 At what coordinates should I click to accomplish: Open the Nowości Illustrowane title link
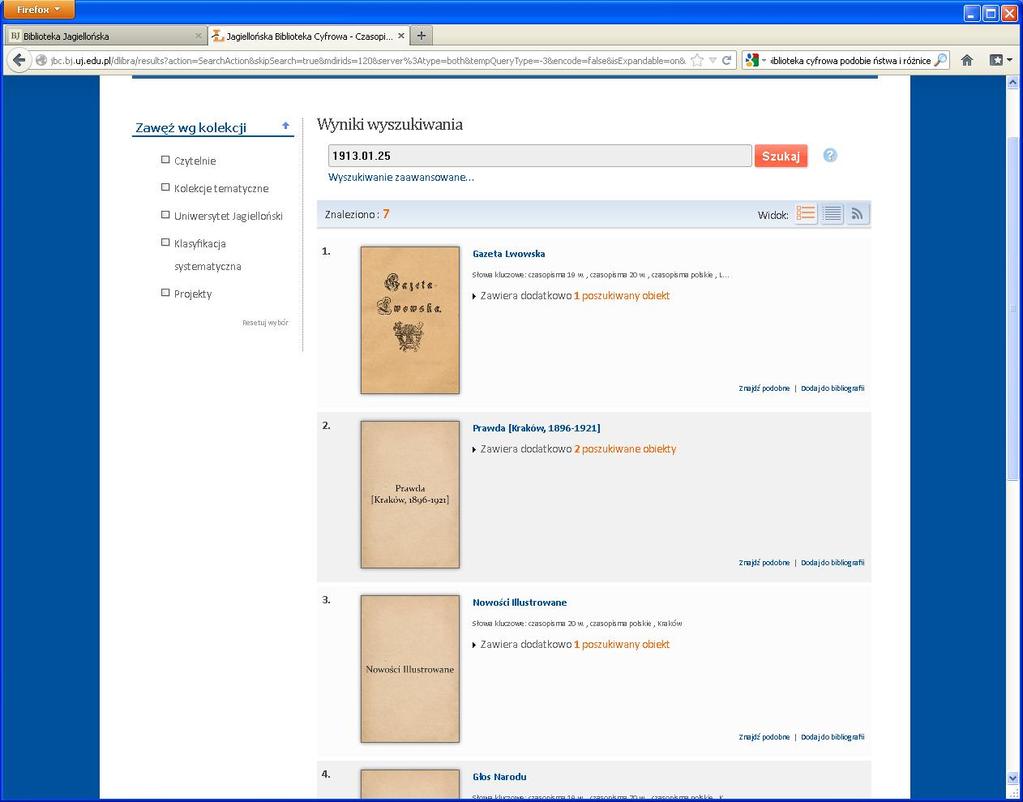(x=519, y=602)
